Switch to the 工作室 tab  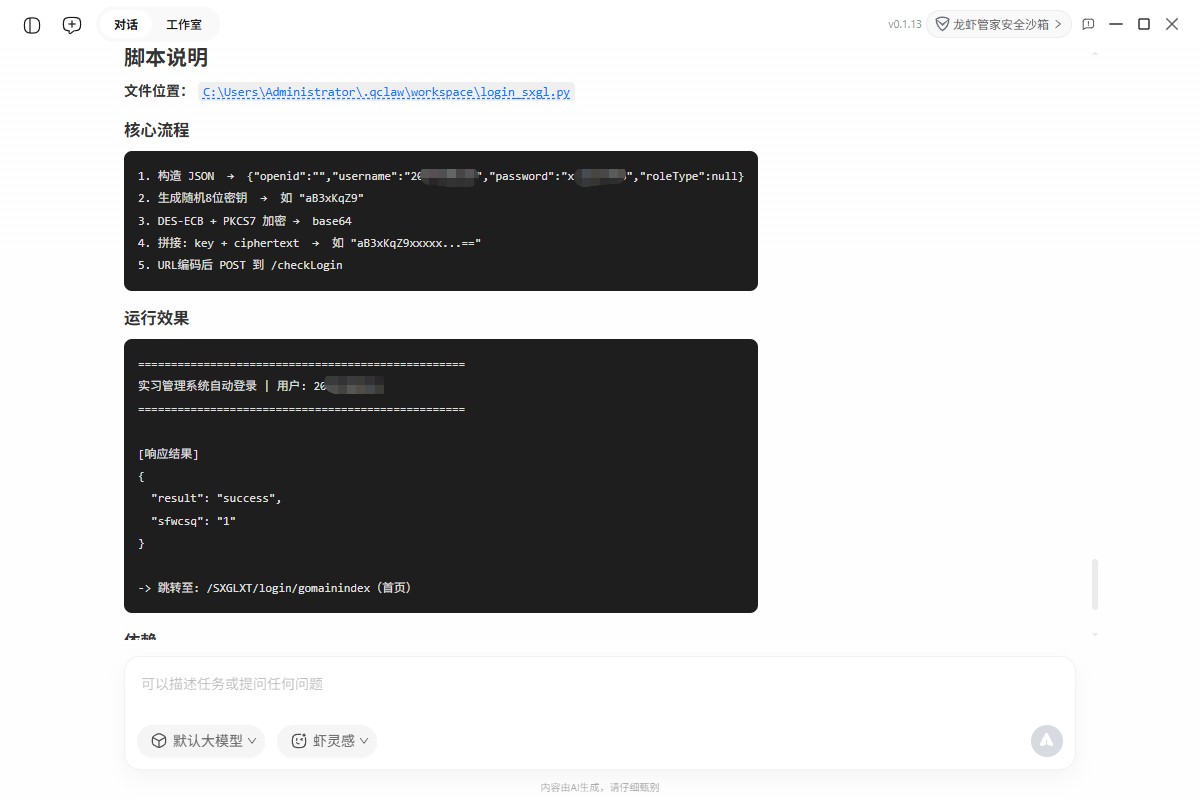click(x=184, y=25)
